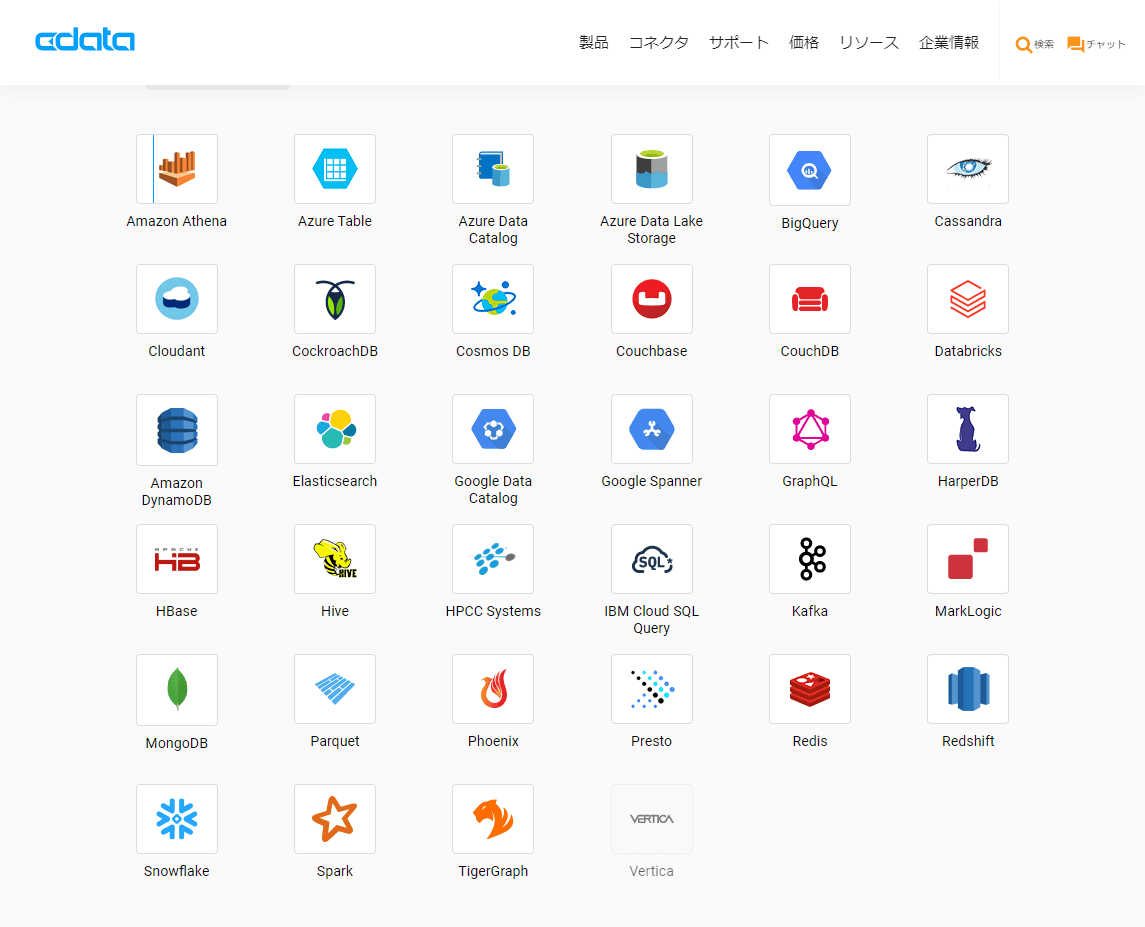This screenshot has height=927, width=1145.
Task: Open the Amazon DynamoDB icon
Action: (177, 430)
